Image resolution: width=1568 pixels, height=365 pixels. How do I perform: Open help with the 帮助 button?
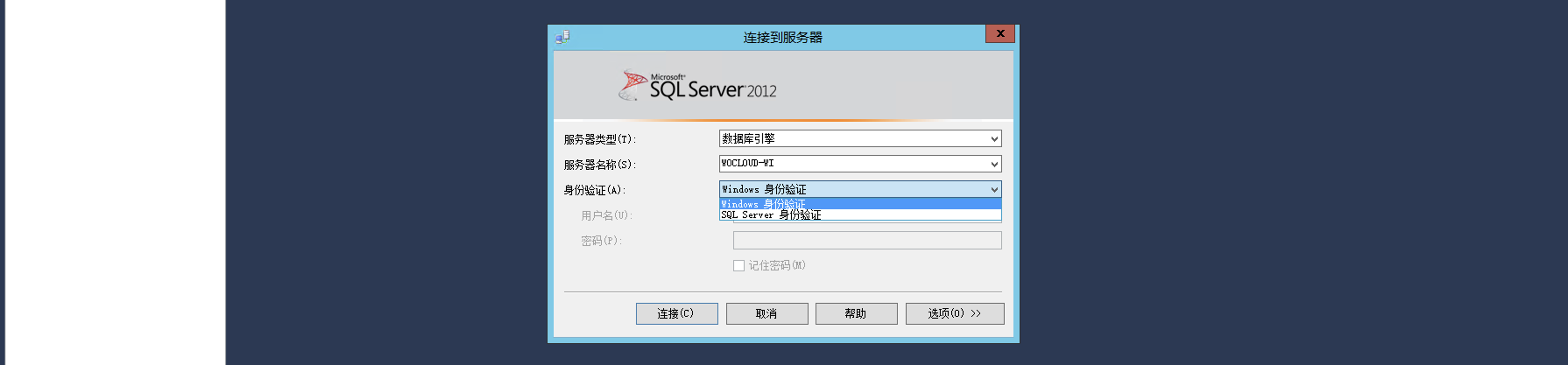(x=856, y=314)
